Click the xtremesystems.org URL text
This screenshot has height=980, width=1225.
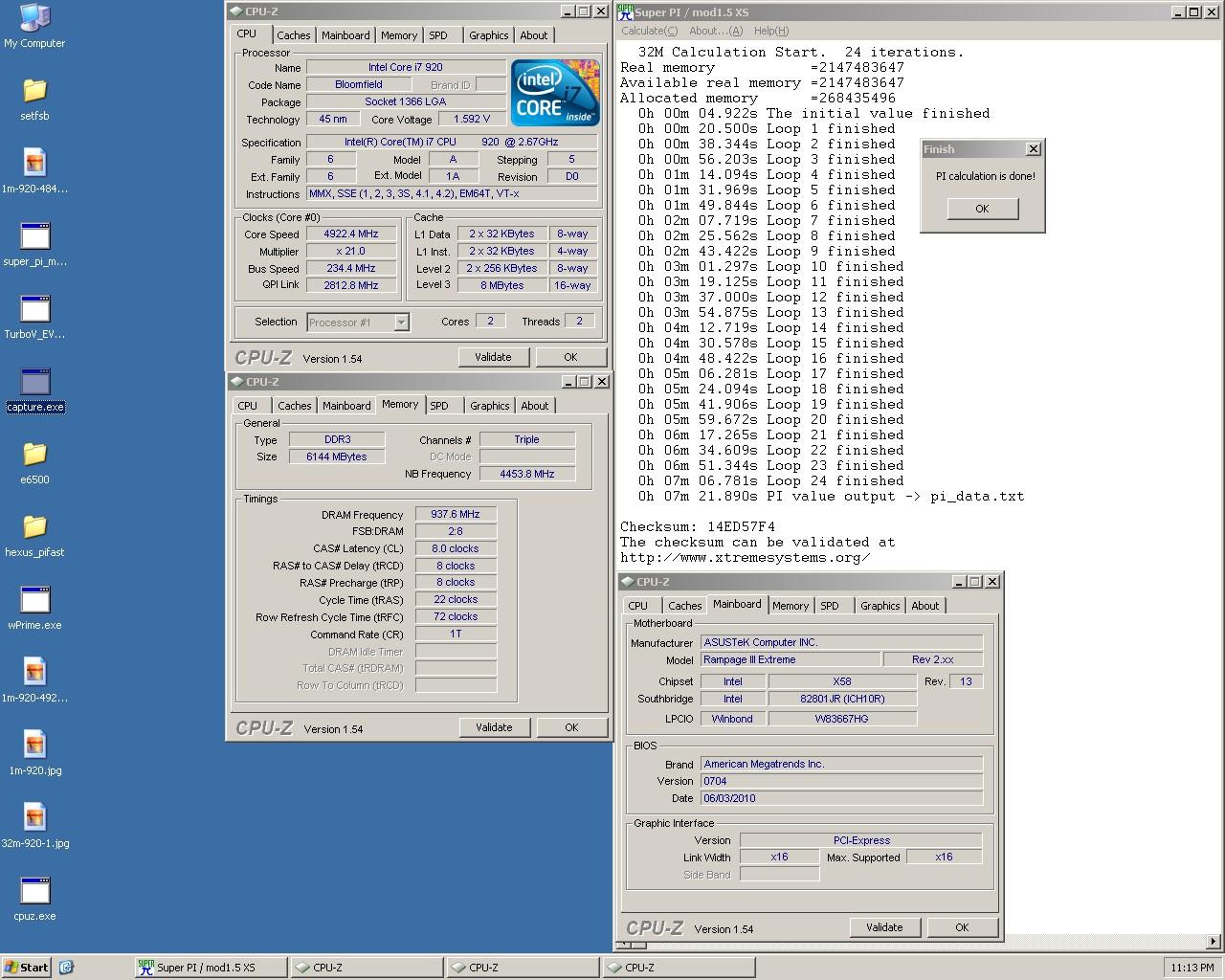click(x=746, y=558)
